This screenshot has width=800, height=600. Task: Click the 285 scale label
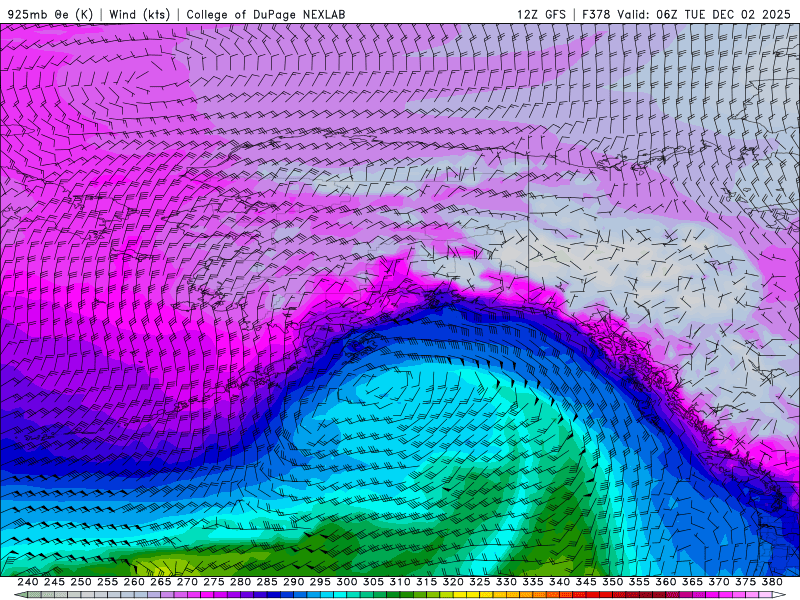pyautogui.click(x=267, y=582)
